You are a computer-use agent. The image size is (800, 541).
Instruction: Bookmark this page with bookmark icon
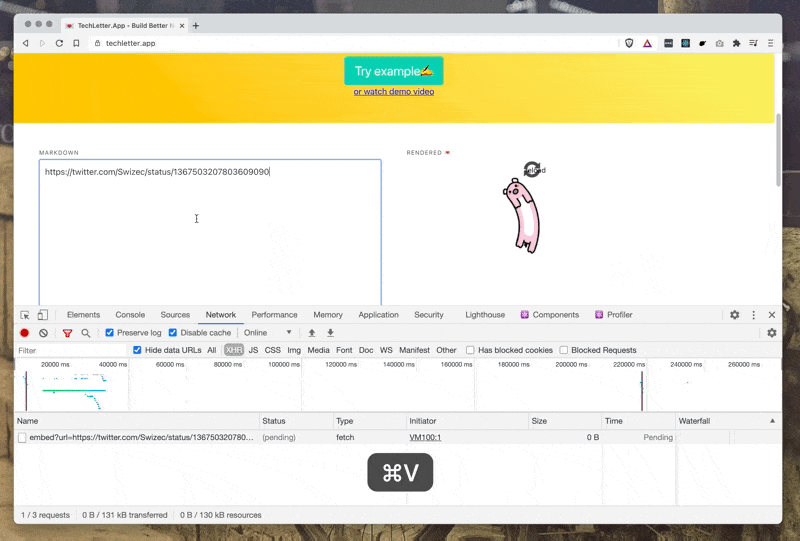click(76, 43)
